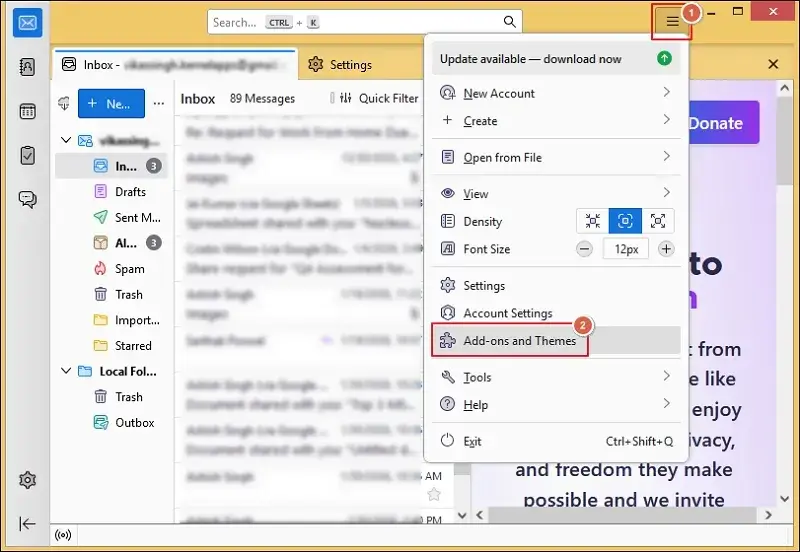The image size is (800, 552).
Task: Open the Calendar icon in left sidebar
Action: [x=28, y=111]
